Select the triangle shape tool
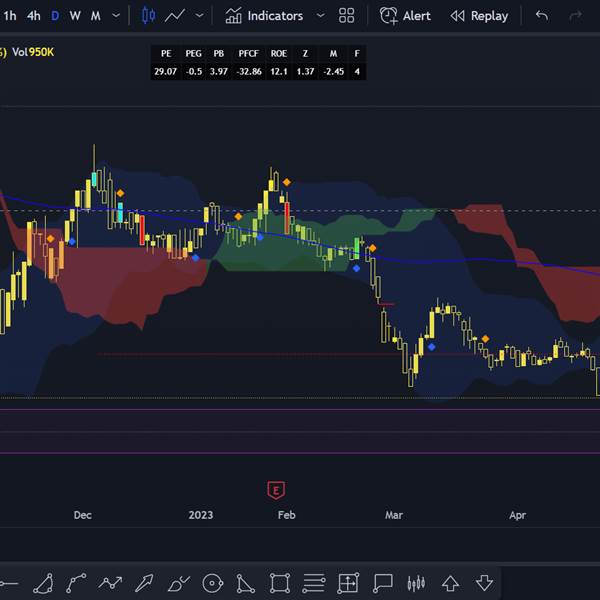600x600 pixels. 246,583
